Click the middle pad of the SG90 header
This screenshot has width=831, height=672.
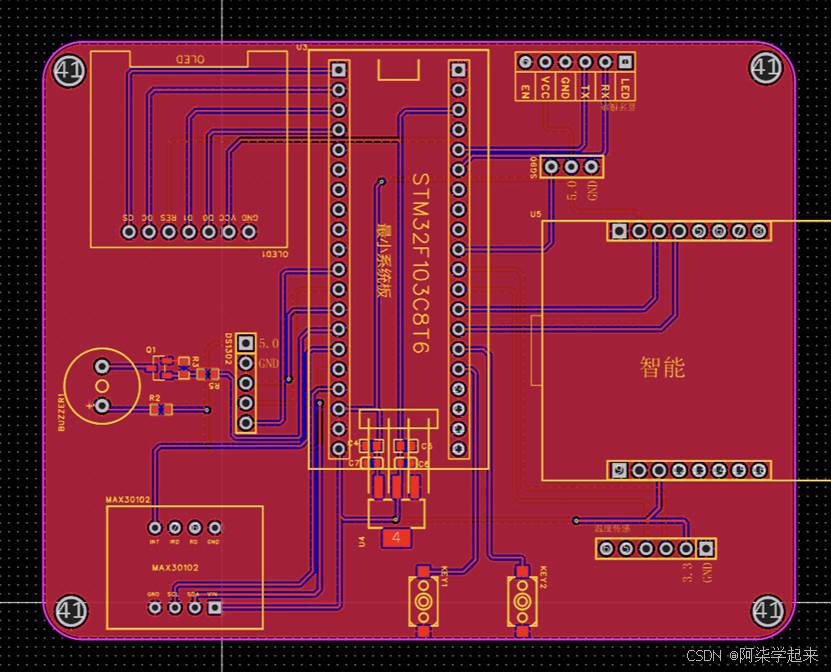pyautogui.click(x=571, y=167)
